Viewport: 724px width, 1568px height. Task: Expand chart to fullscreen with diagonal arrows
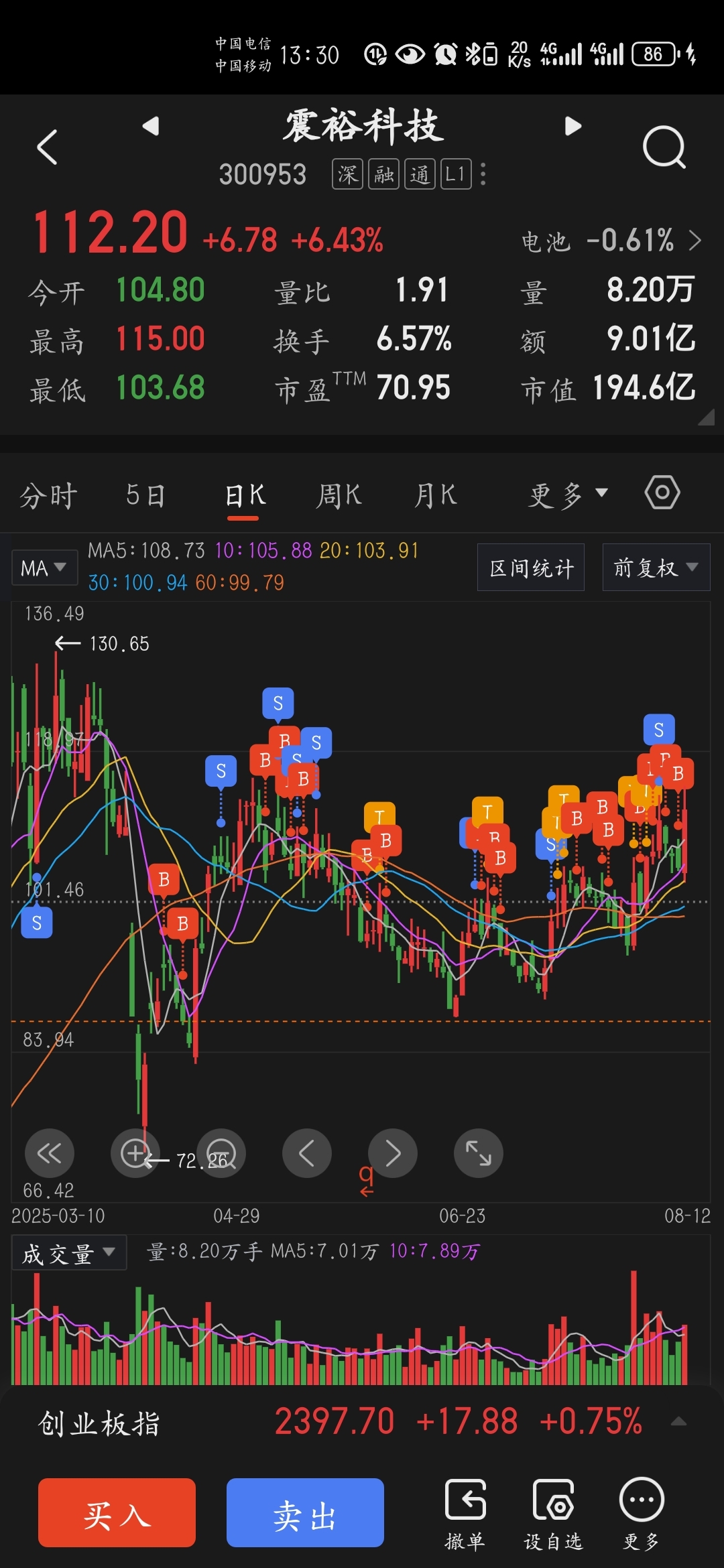[479, 1153]
